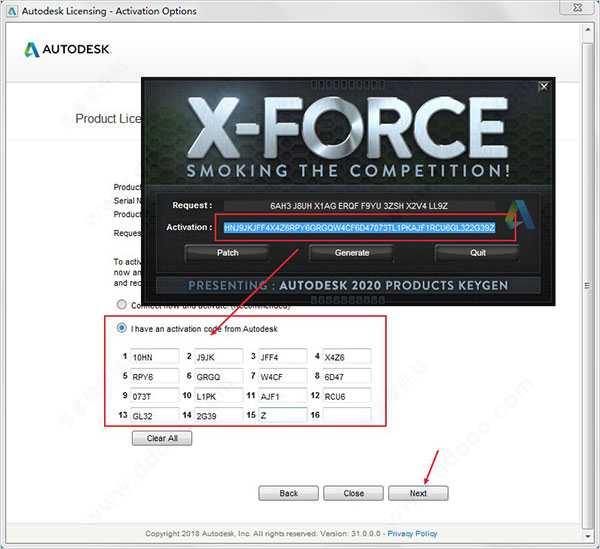Click activation box 15 containing Z
Screen dimensions: 600x549
point(283,415)
